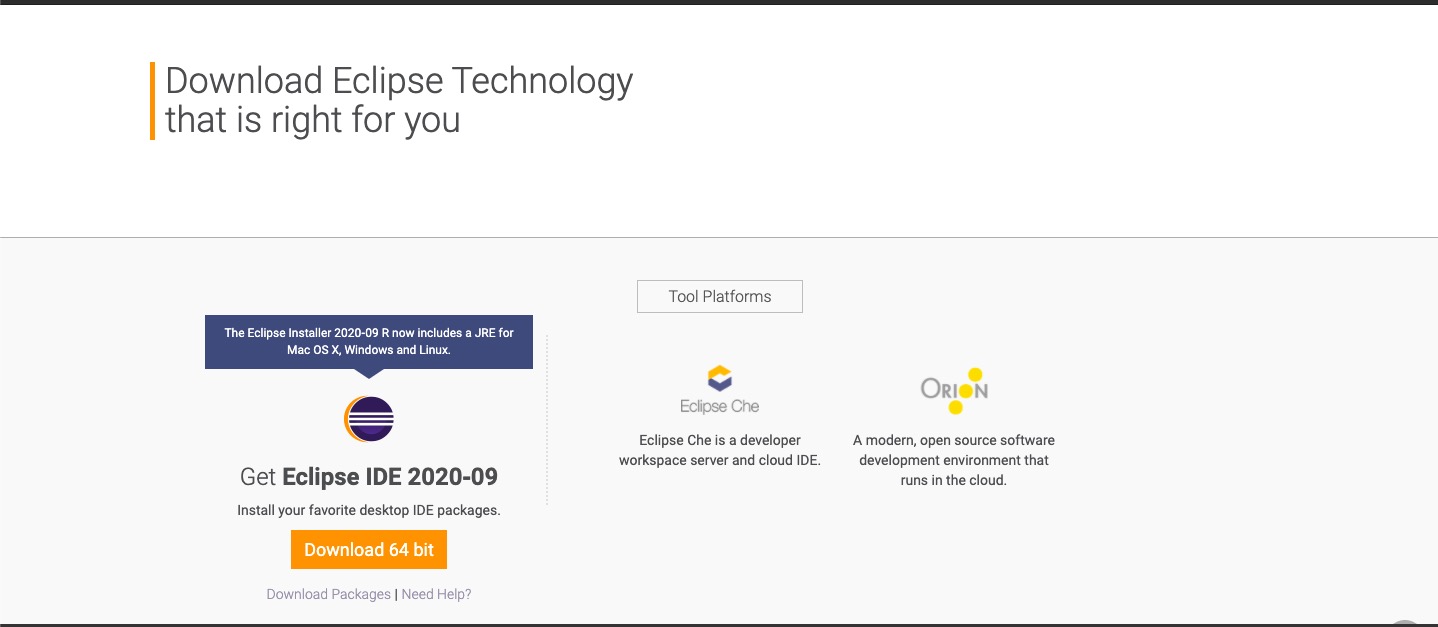Open the Need Help? link
The width and height of the screenshot is (1438, 627).
(436, 594)
